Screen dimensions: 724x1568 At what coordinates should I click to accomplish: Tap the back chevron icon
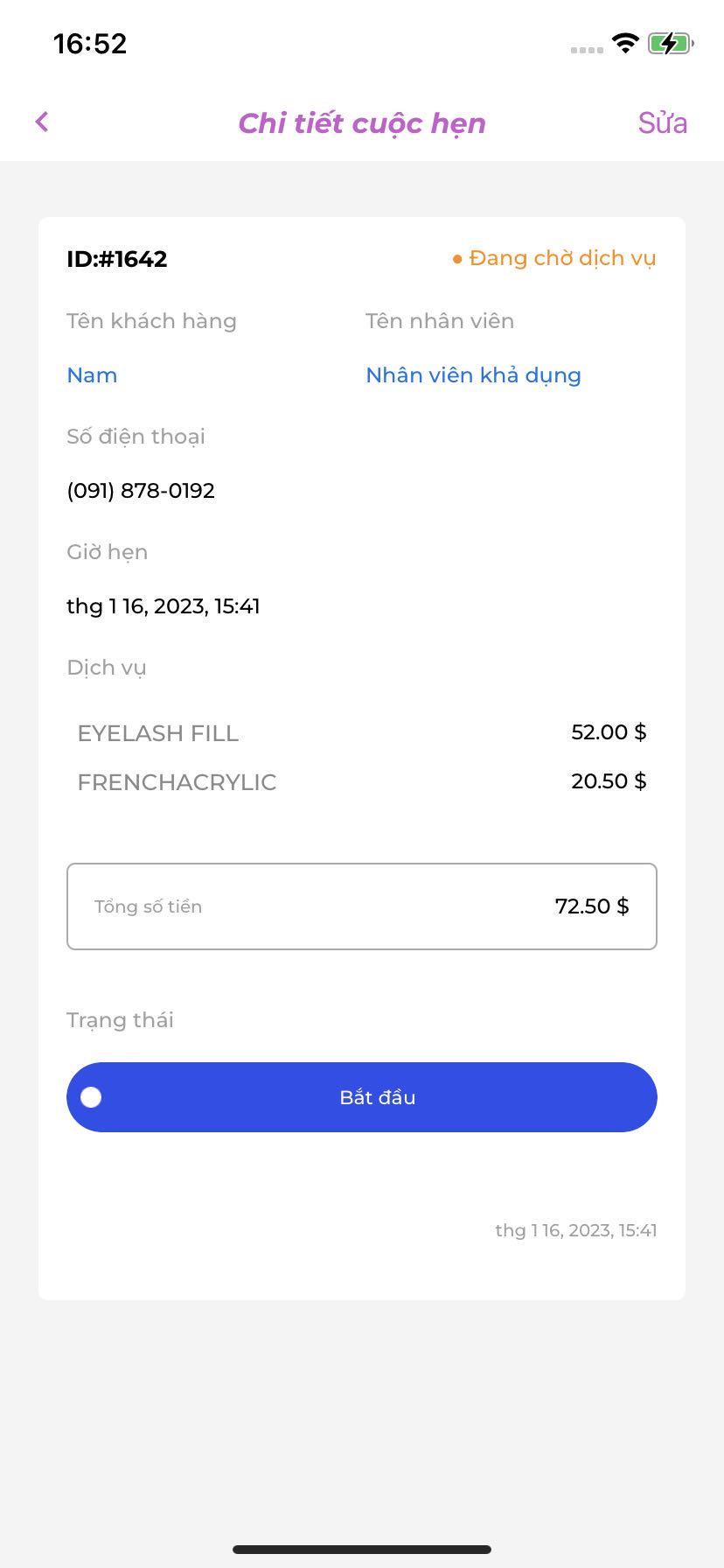pos(42,122)
